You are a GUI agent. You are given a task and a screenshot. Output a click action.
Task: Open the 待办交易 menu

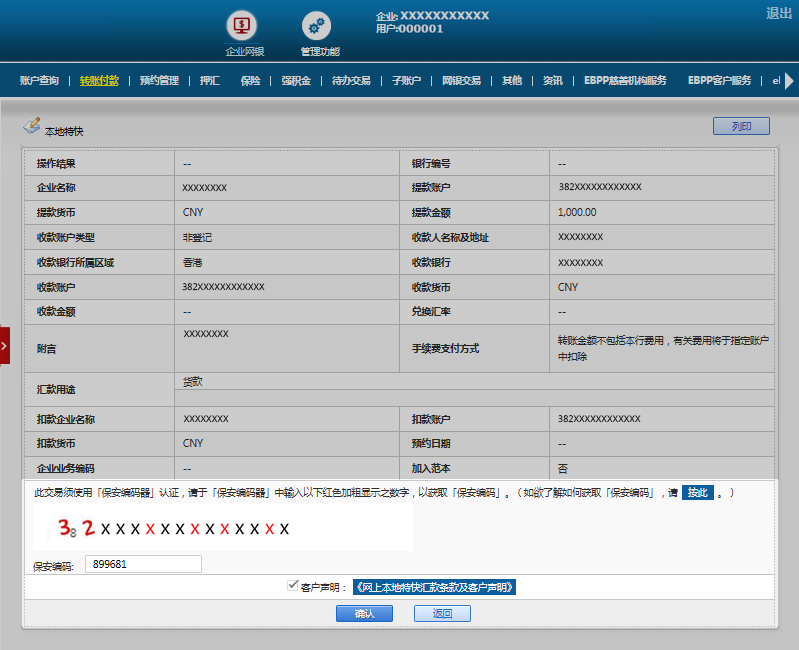pos(351,81)
